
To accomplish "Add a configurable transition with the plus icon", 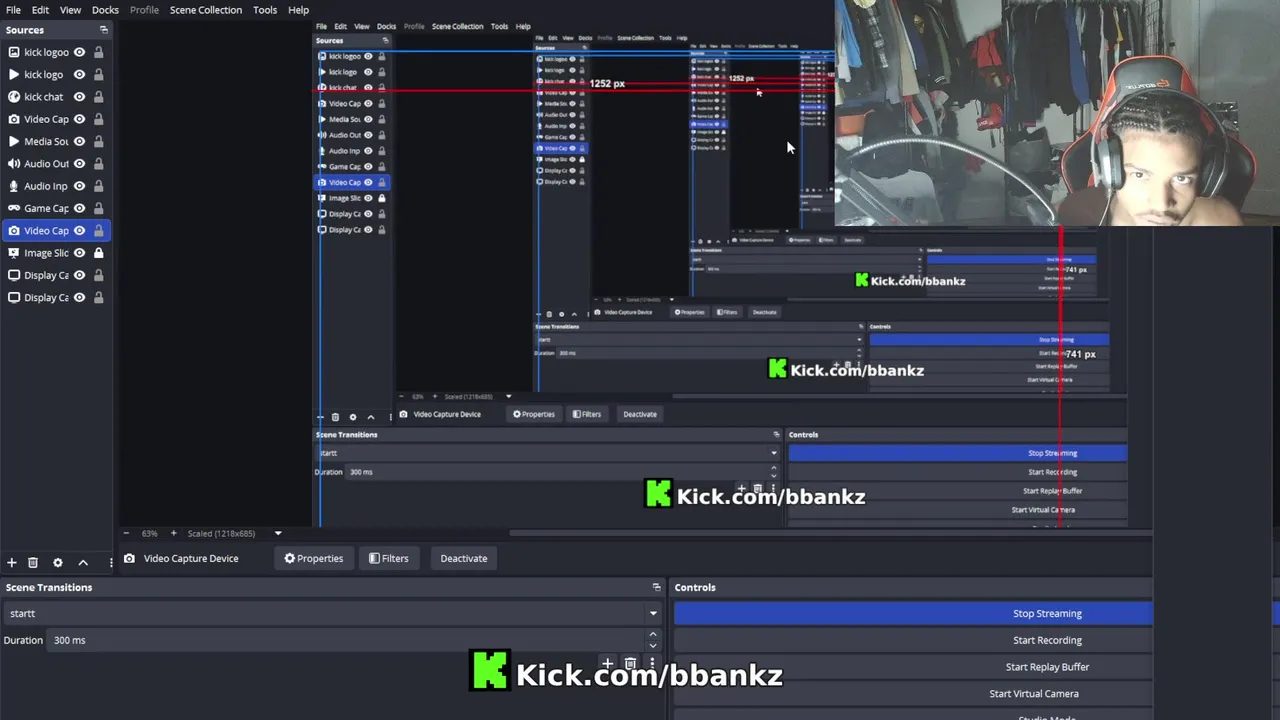I will 607,663.
